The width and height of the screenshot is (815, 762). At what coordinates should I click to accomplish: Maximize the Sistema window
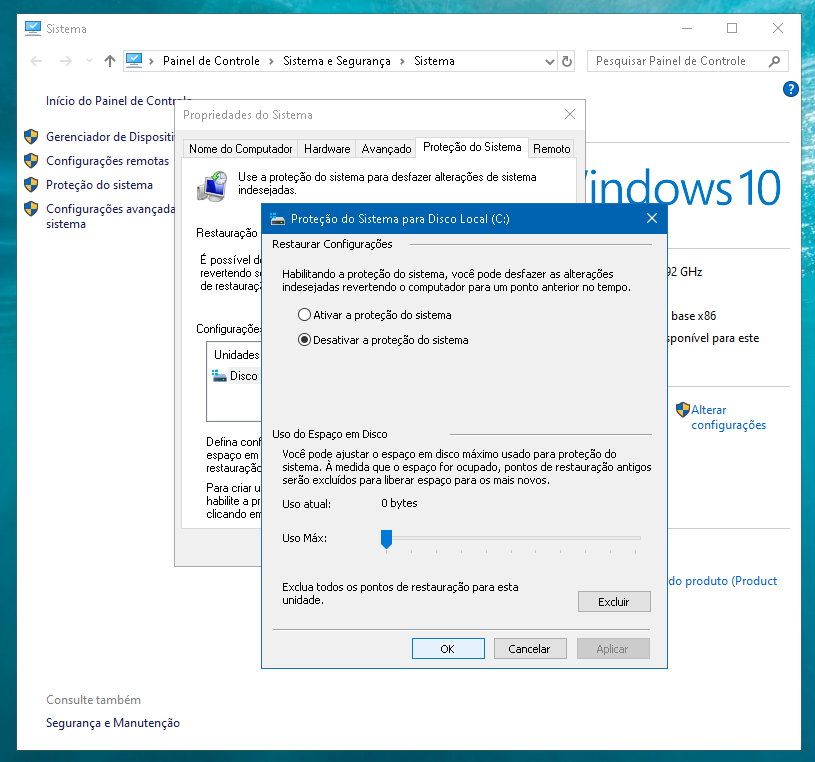(x=732, y=28)
